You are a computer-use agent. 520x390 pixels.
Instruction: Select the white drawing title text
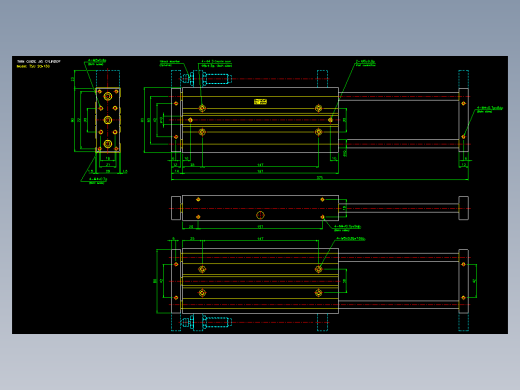39,62
